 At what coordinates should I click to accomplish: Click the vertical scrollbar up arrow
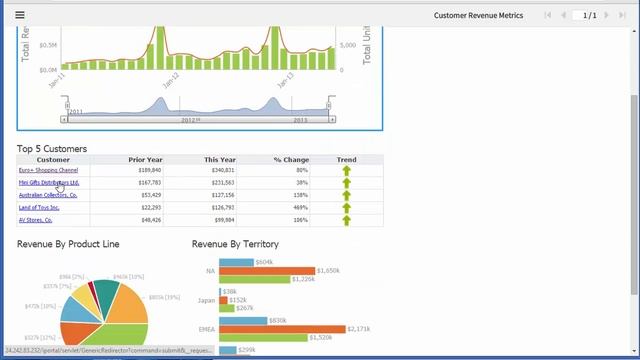tap(633, 31)
